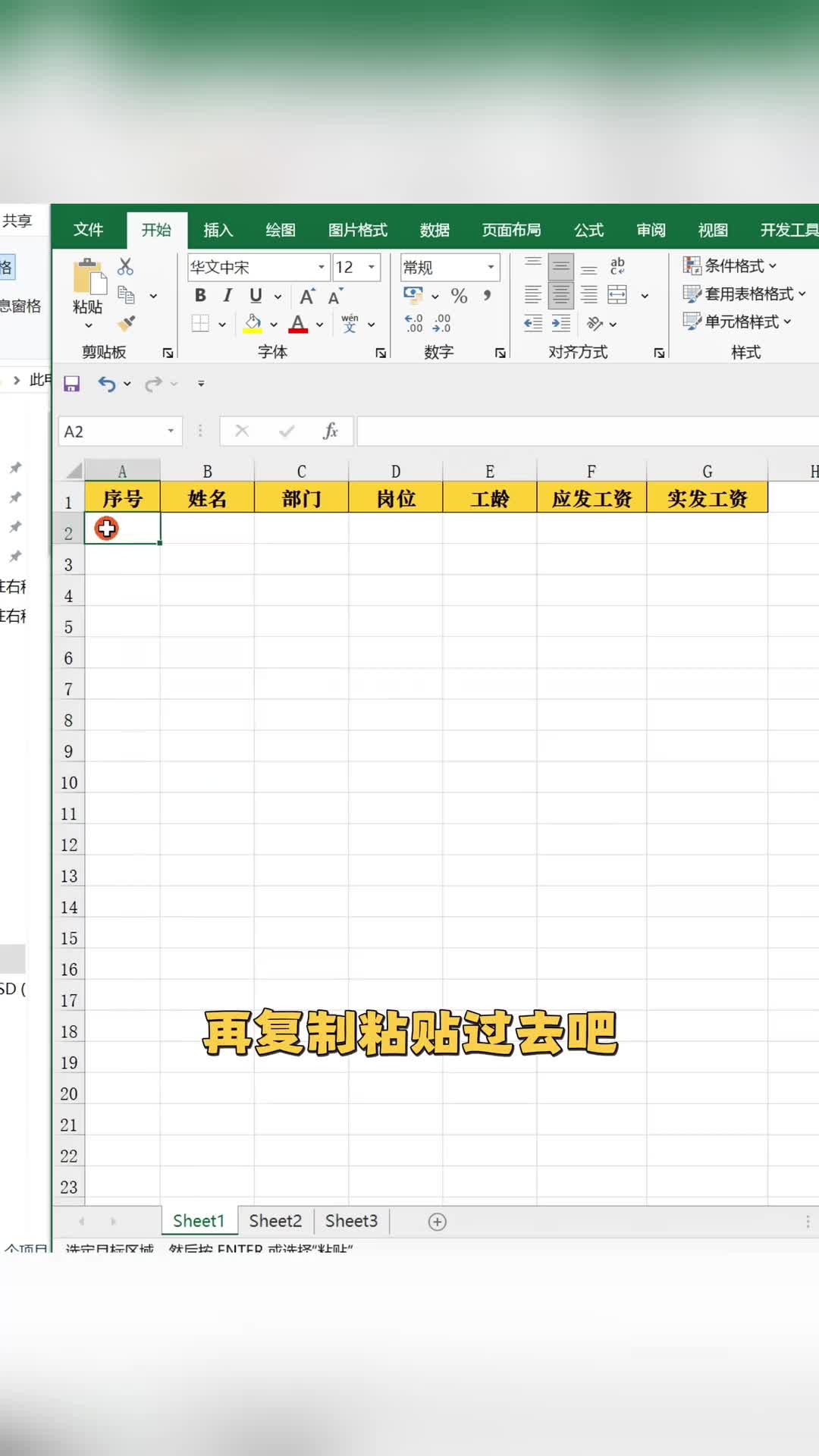The image size is (819, 1456).
Task: Click the Name Box showing A2
Action: pos(114,431)
